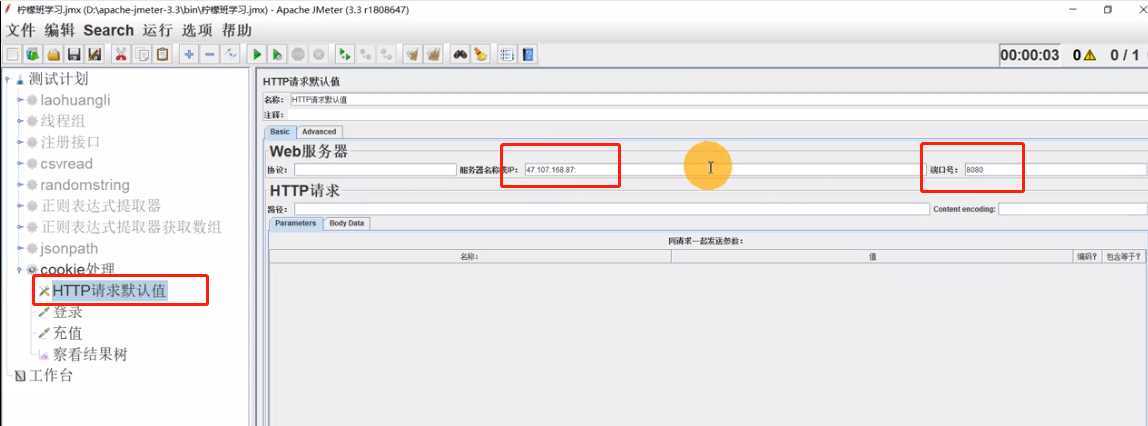Switch to the Advanced tab
The height and width of the screenshot is (426, 1148).
[319, 132]
